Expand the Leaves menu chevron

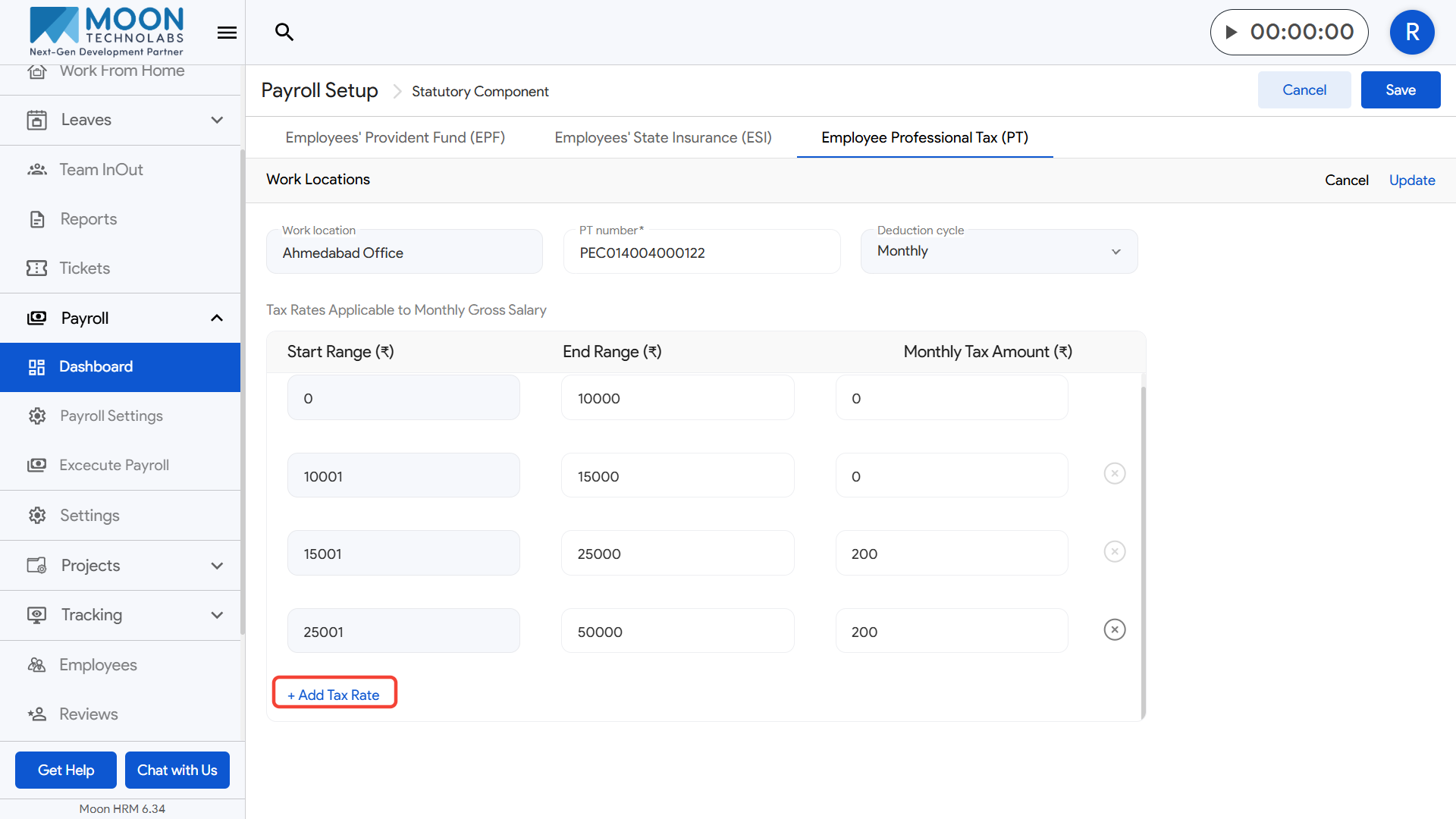click(217, 120)
